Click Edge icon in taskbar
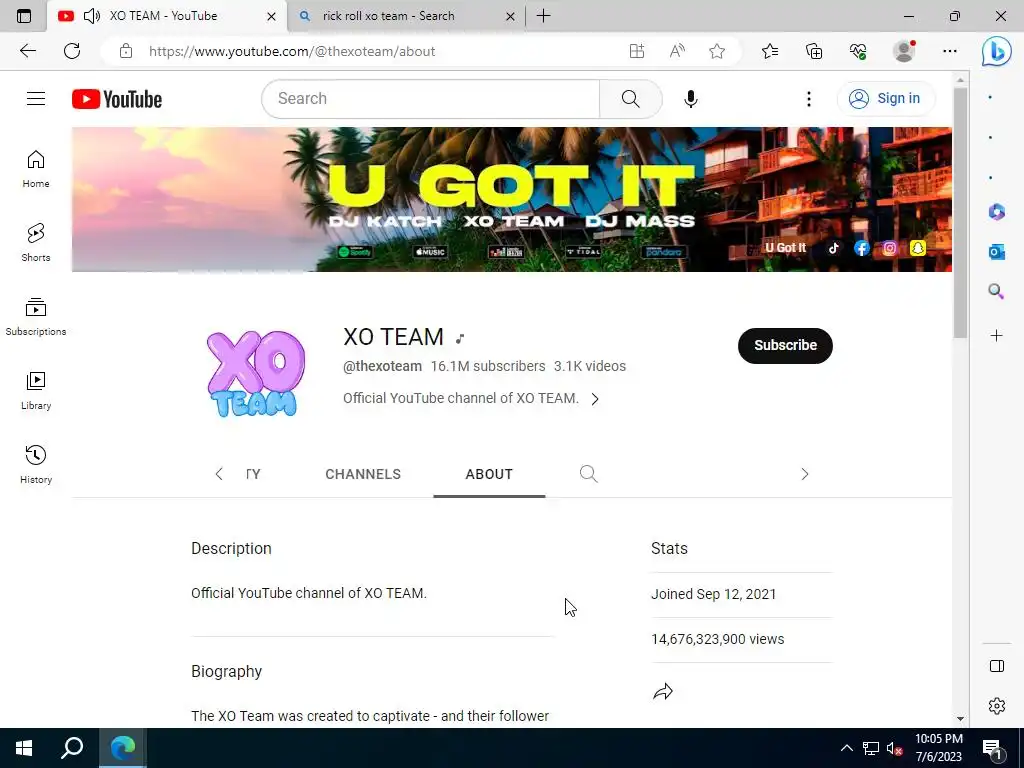This screenshot has height=768, width=1024. click(123, 748)
